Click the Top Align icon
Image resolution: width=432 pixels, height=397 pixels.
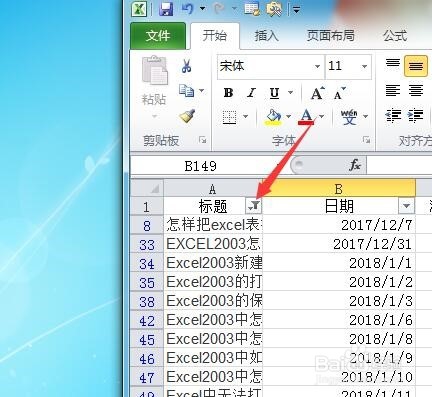pyautogui.click(x=393, y=64)
